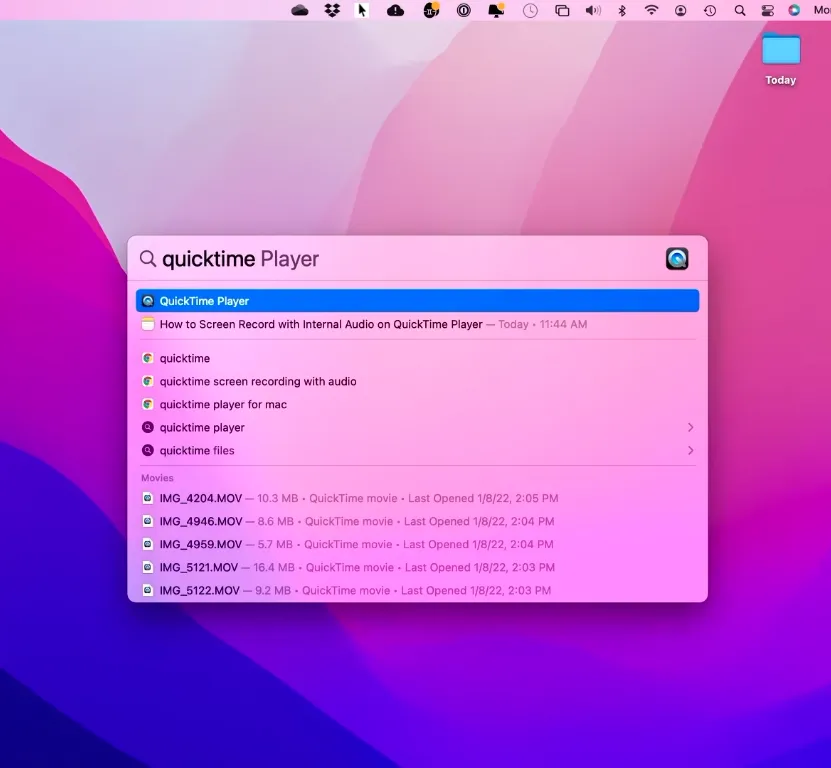Viewport: 831px width, 768px height.
Task: Click the file icon beside IMG_4204.MOV
Action: (x=148, y=498)
